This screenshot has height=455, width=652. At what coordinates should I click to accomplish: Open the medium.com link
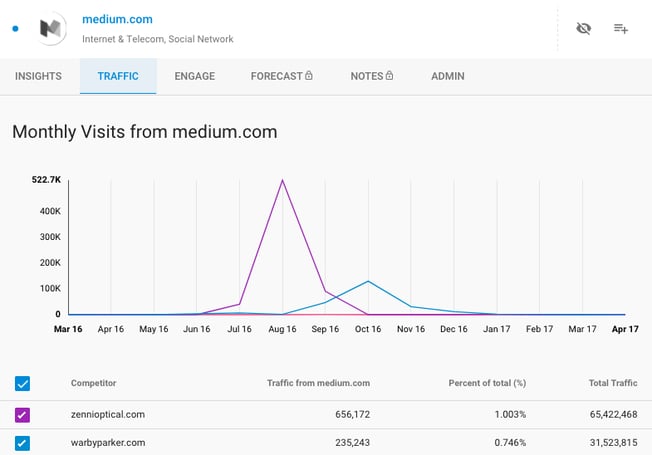coord(117,19)
